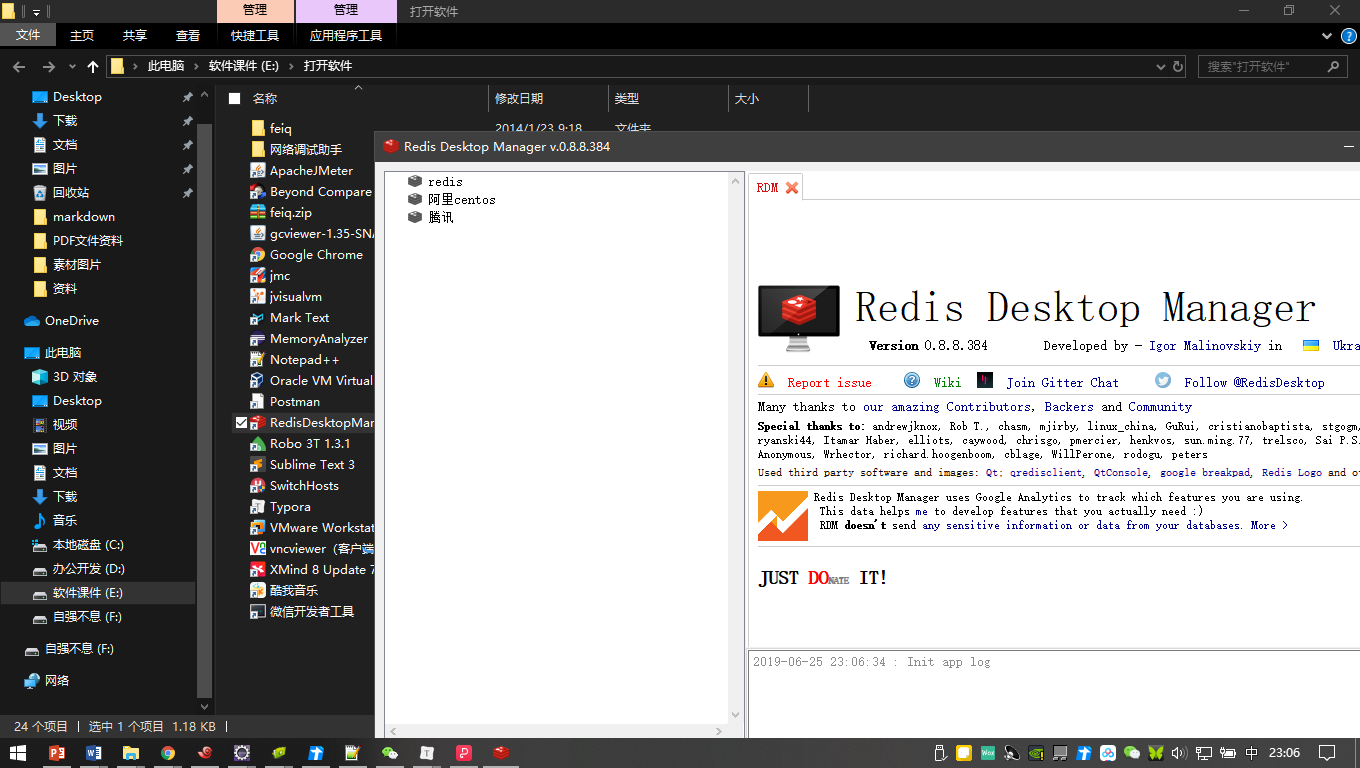The width and height of the screenshot is (1360, 768).
Task: Follow @RedisDesktop on Twitter
Action: [x=1254, y=383]
